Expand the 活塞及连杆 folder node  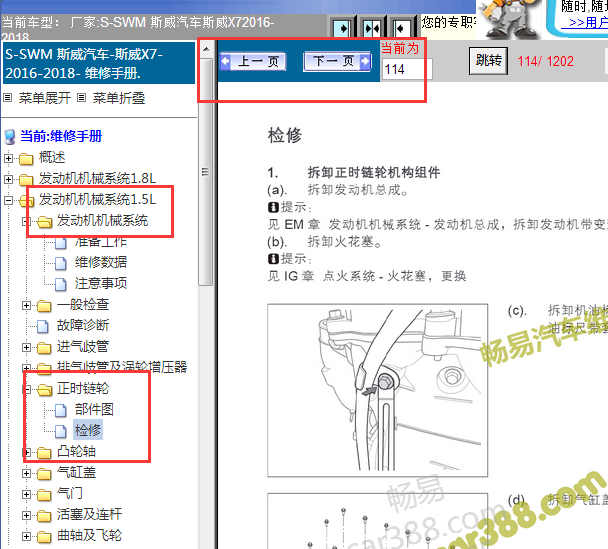coord(26,515)
